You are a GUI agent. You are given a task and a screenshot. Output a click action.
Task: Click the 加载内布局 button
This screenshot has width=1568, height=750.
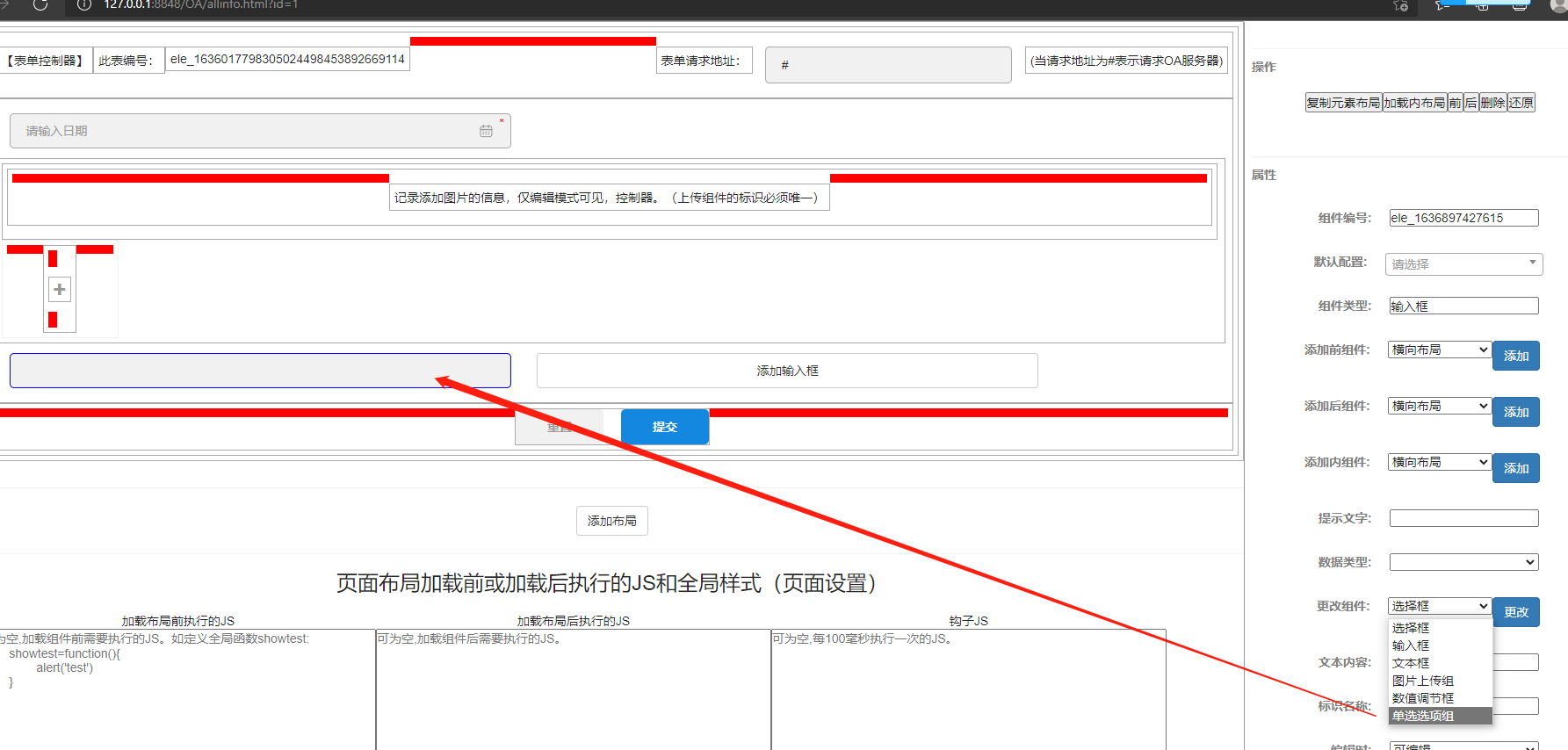(x=1414, y=103)
